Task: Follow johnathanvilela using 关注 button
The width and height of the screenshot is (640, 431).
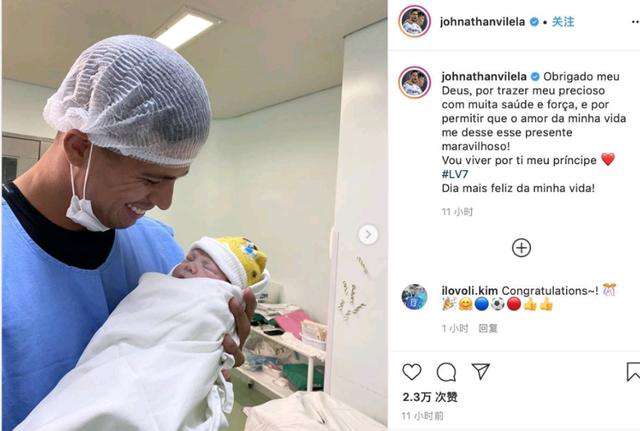Action: [x=563, y=22]
